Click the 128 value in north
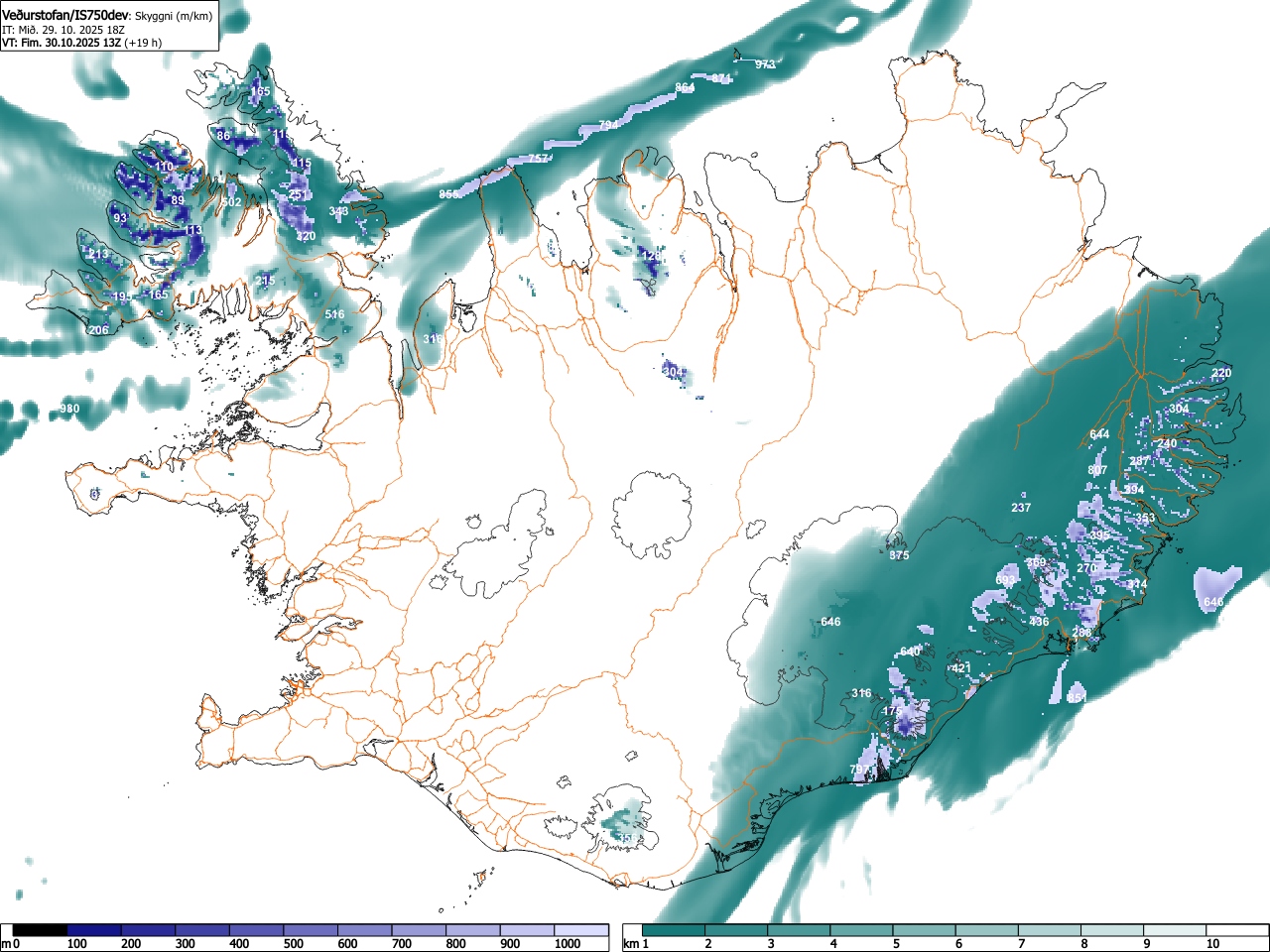Image resolution: width=1270 pixels, height=952 pixels. pos(651,256)
